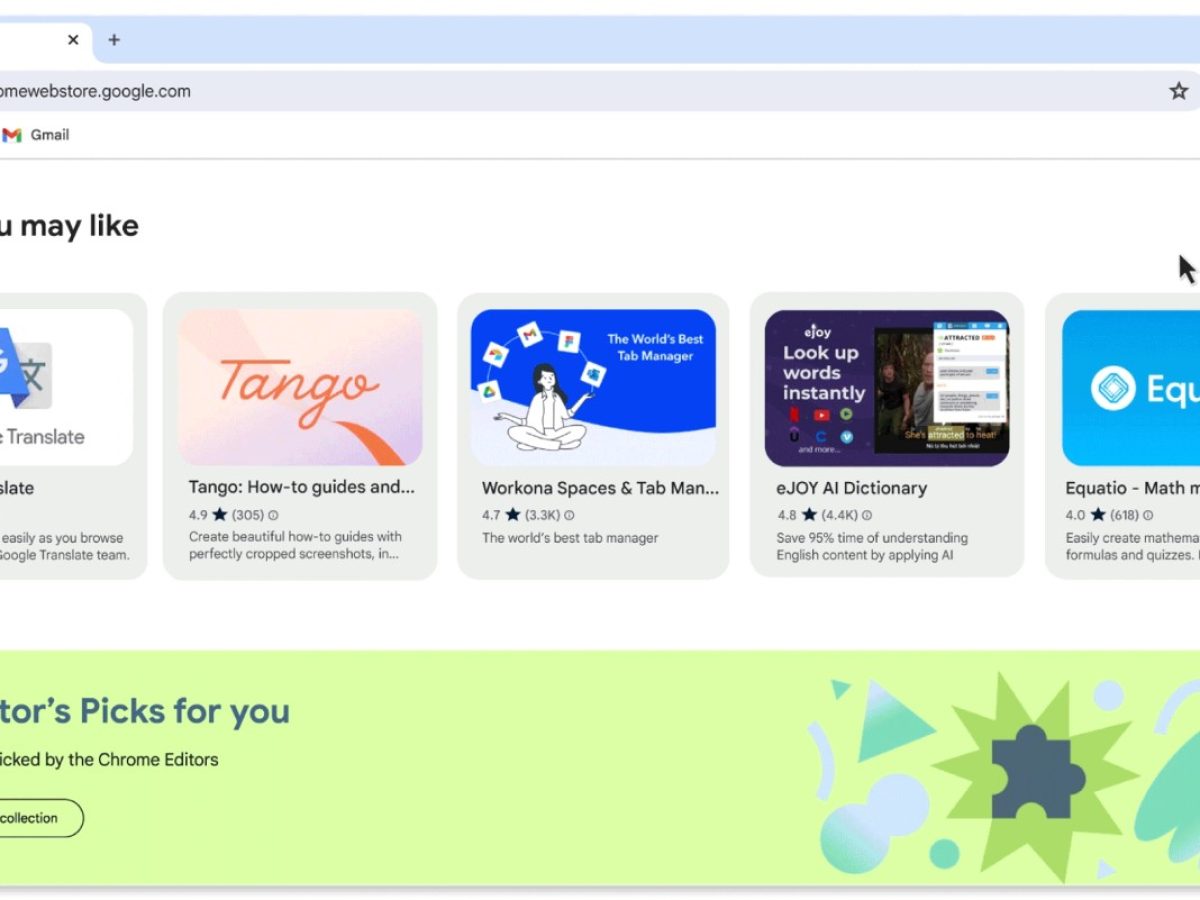Viewport: 1200px width, 900px height.
Task: Close the current browser tab
Action: point(73,40)
